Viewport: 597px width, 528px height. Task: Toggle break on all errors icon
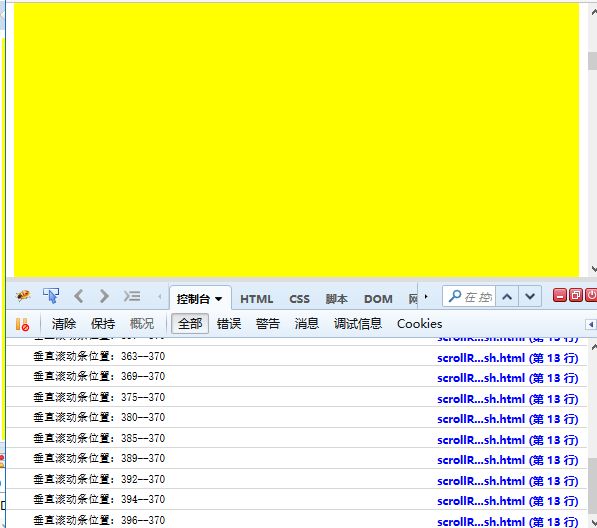22,324
